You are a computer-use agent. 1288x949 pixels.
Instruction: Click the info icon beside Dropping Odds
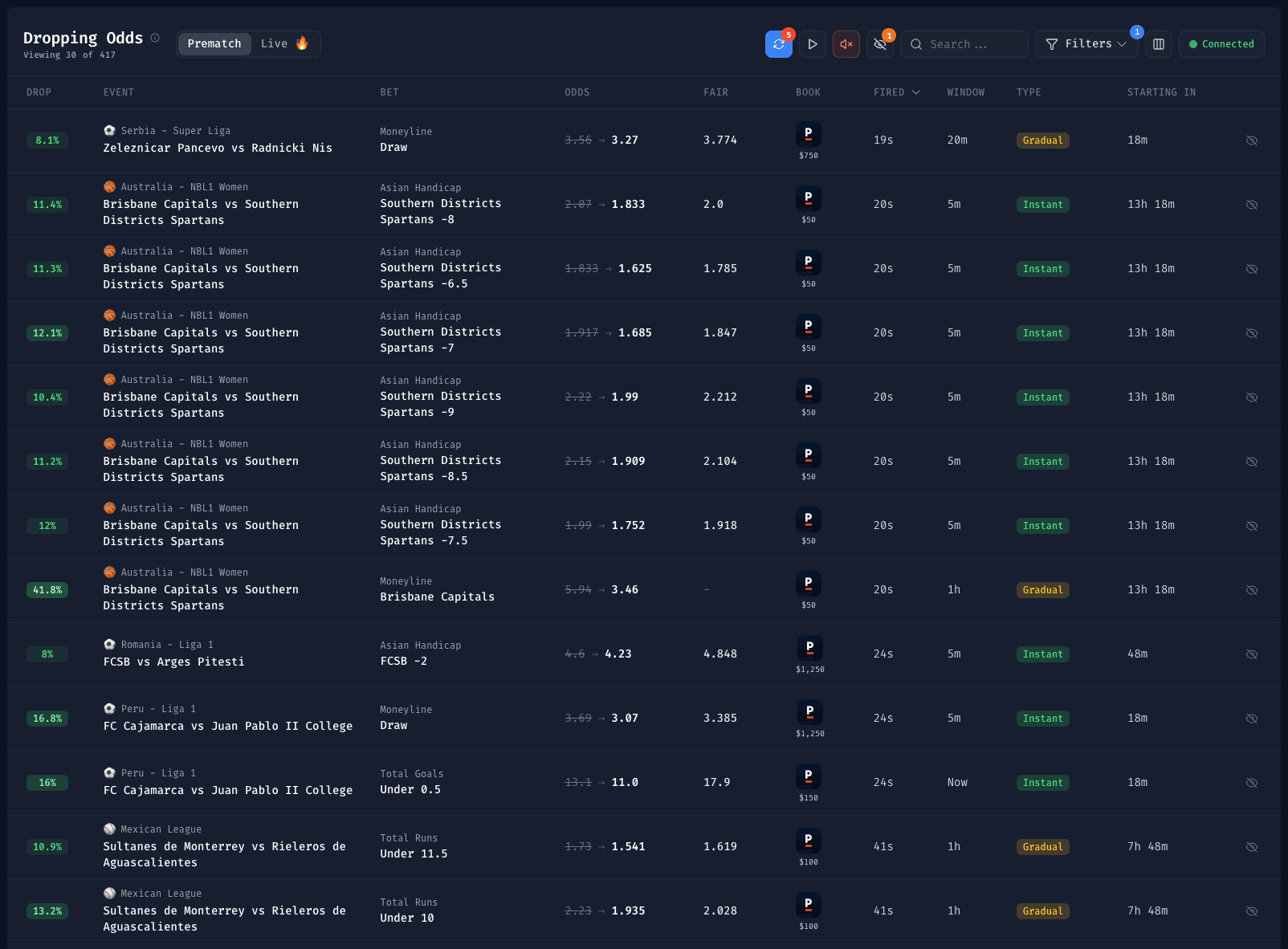[x=155, y=38]
